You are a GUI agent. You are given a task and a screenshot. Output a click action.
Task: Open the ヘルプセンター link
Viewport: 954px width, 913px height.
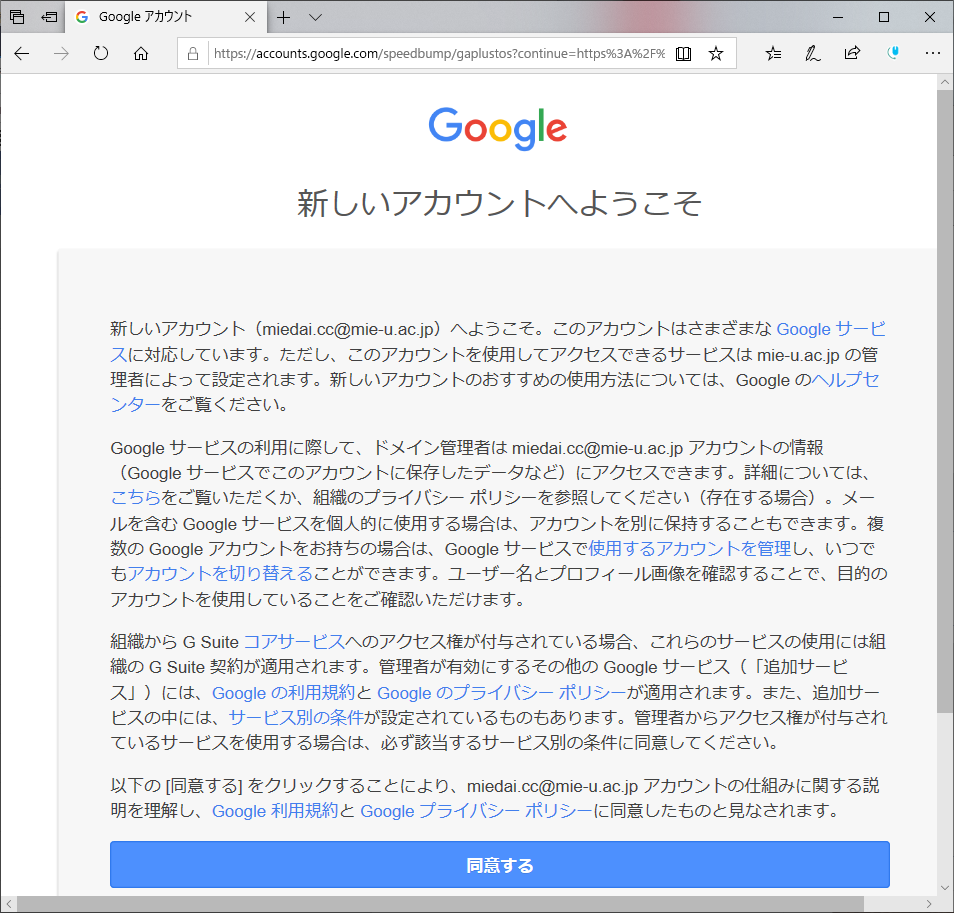[846, 380]
